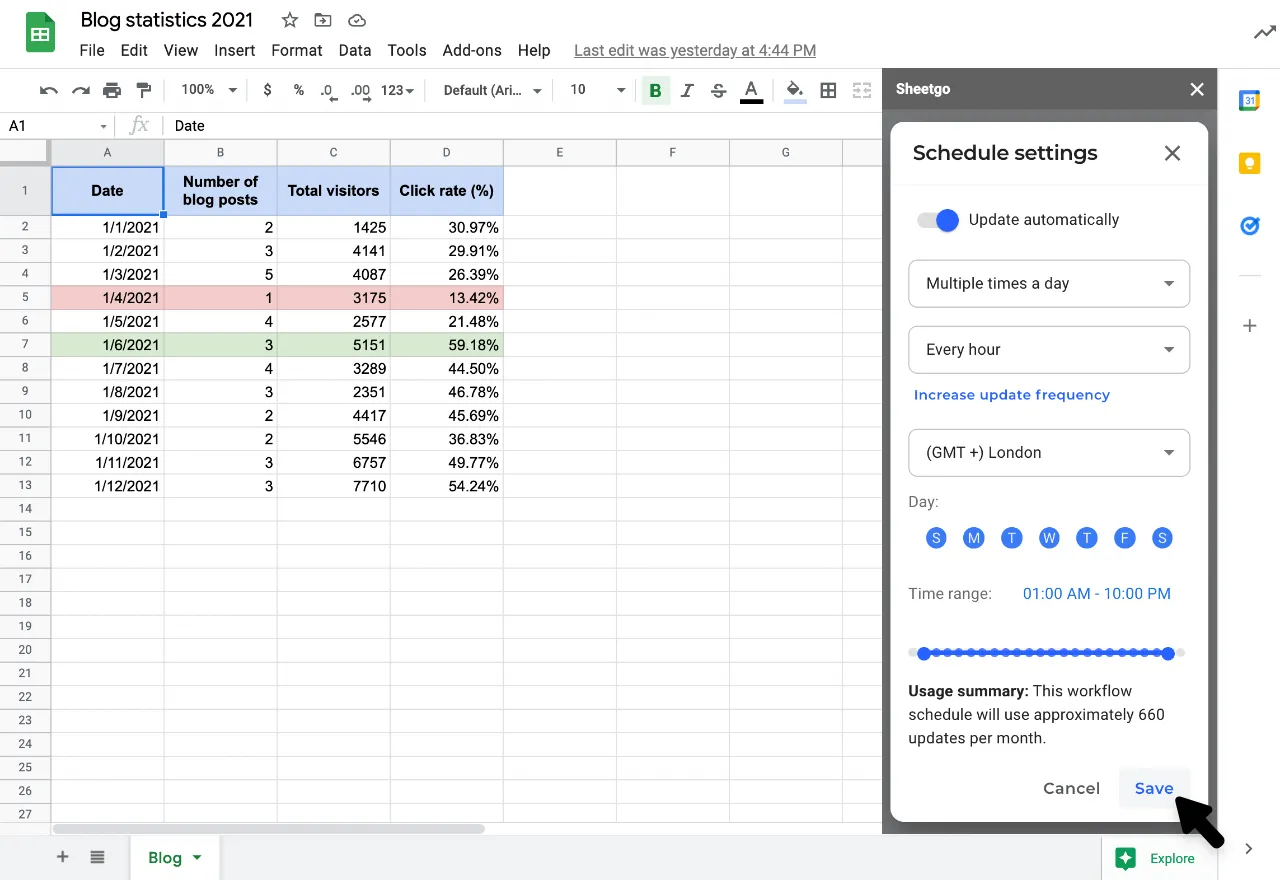The height and width of the screenshot is (880, 1280).
Task: Open the All sheets list icon
Action: 97,857
